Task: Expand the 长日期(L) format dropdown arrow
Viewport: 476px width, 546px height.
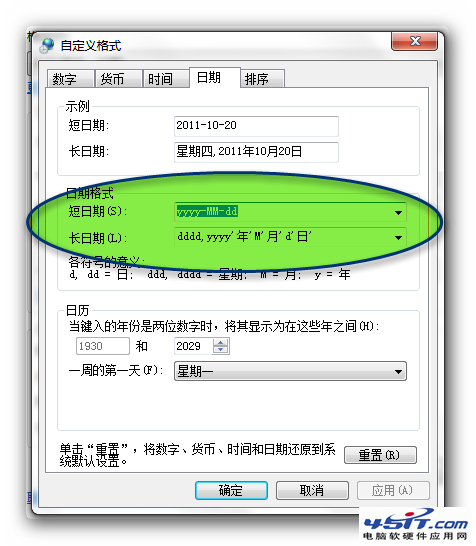Action: point(398,238)
